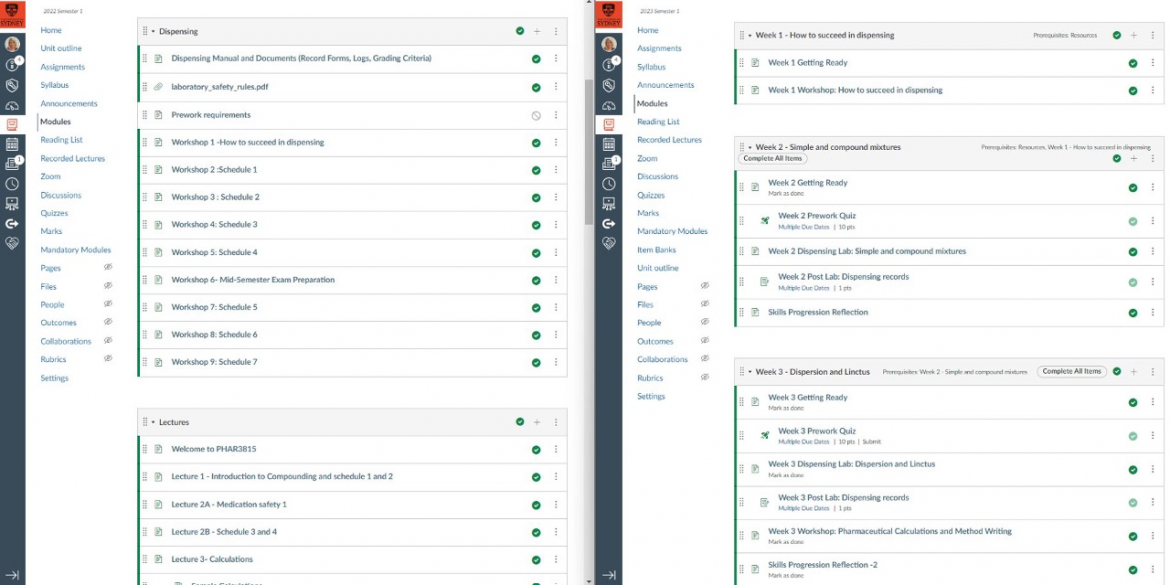
Task: Open kebab menu for Week 1 Getting Ready
Action: coord(1152,63)
